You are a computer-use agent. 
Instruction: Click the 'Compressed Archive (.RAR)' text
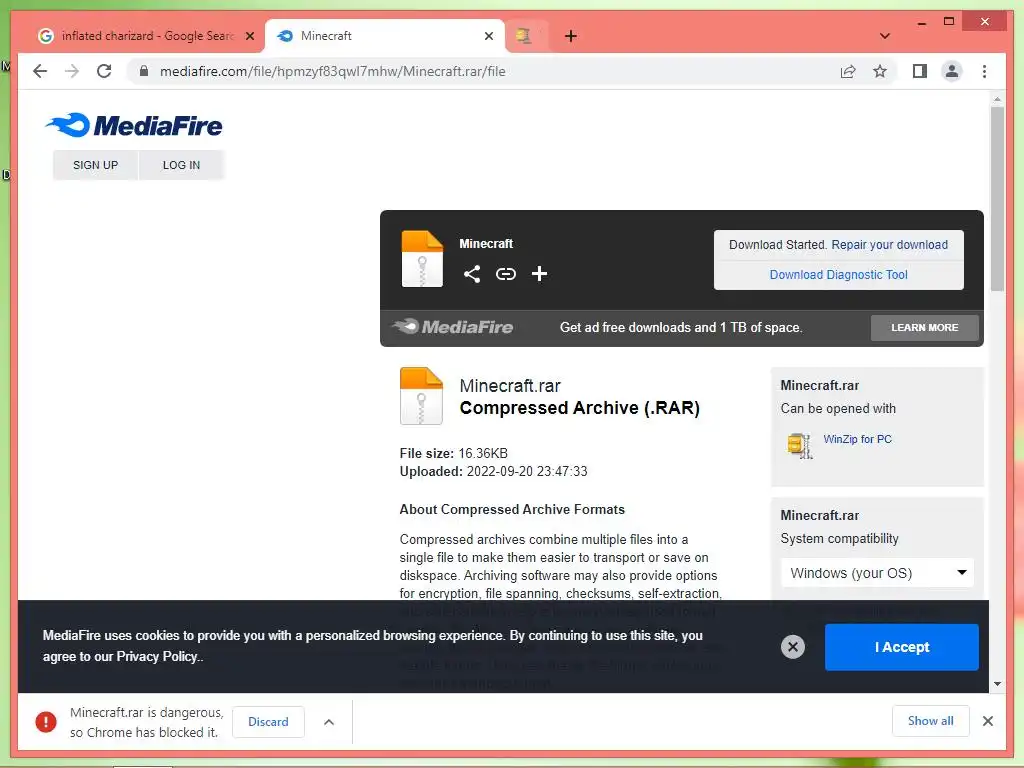coord(579,408)
